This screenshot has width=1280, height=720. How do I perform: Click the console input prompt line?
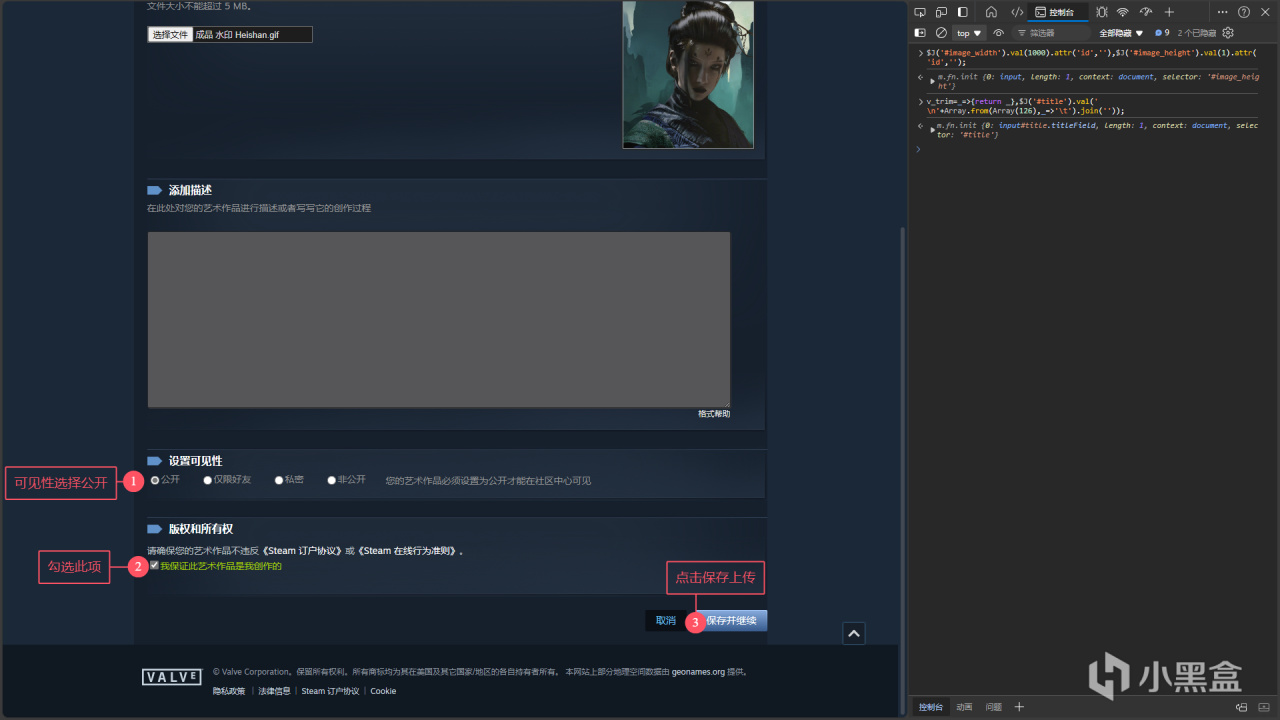[1090, 149]
